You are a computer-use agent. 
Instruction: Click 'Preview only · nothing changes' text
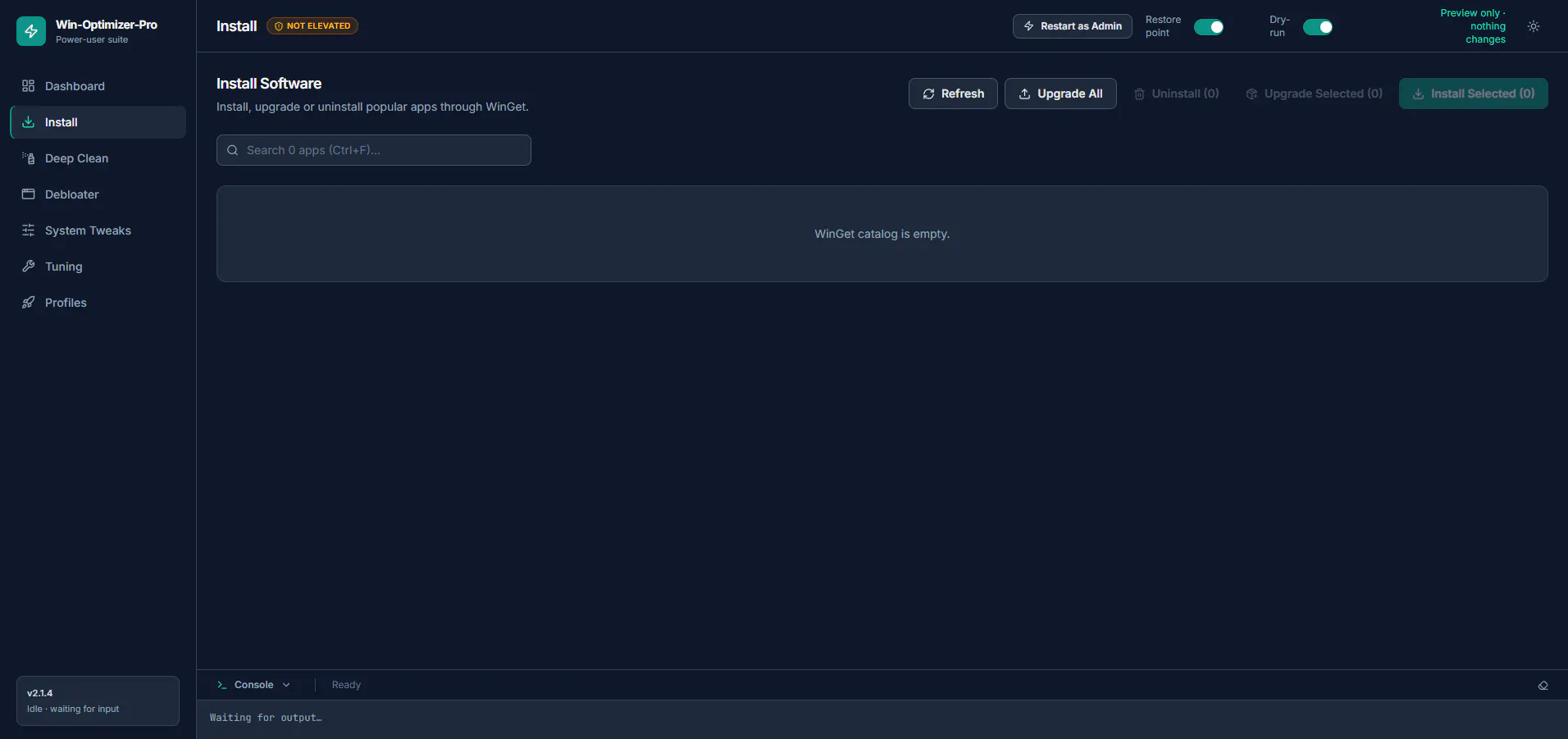click(1473, 26)
